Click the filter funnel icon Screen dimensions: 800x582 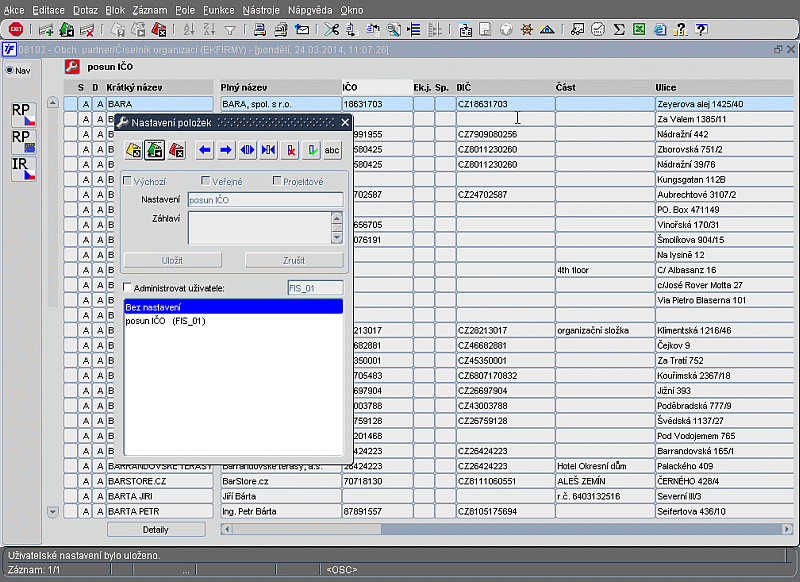[230, 31]
